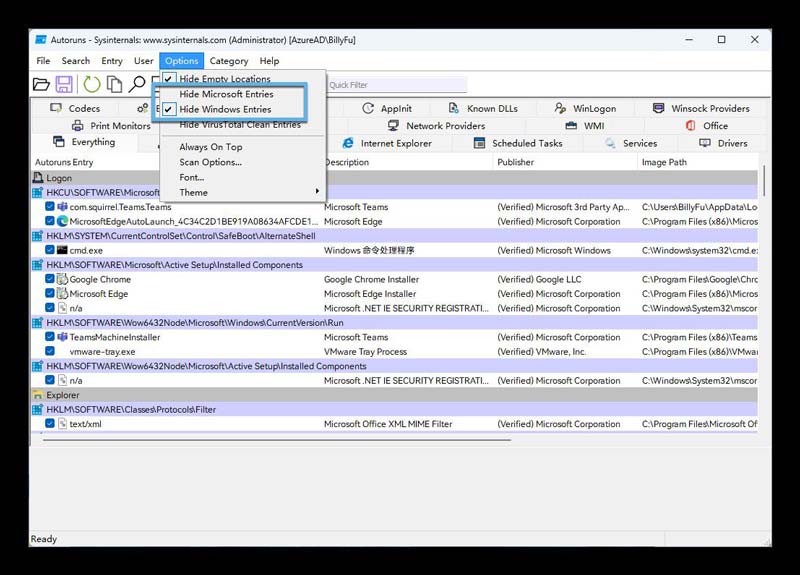Screen dimensions: 800x575
Task: Open the AppInit tab
Action: click(x=387, y=108)
